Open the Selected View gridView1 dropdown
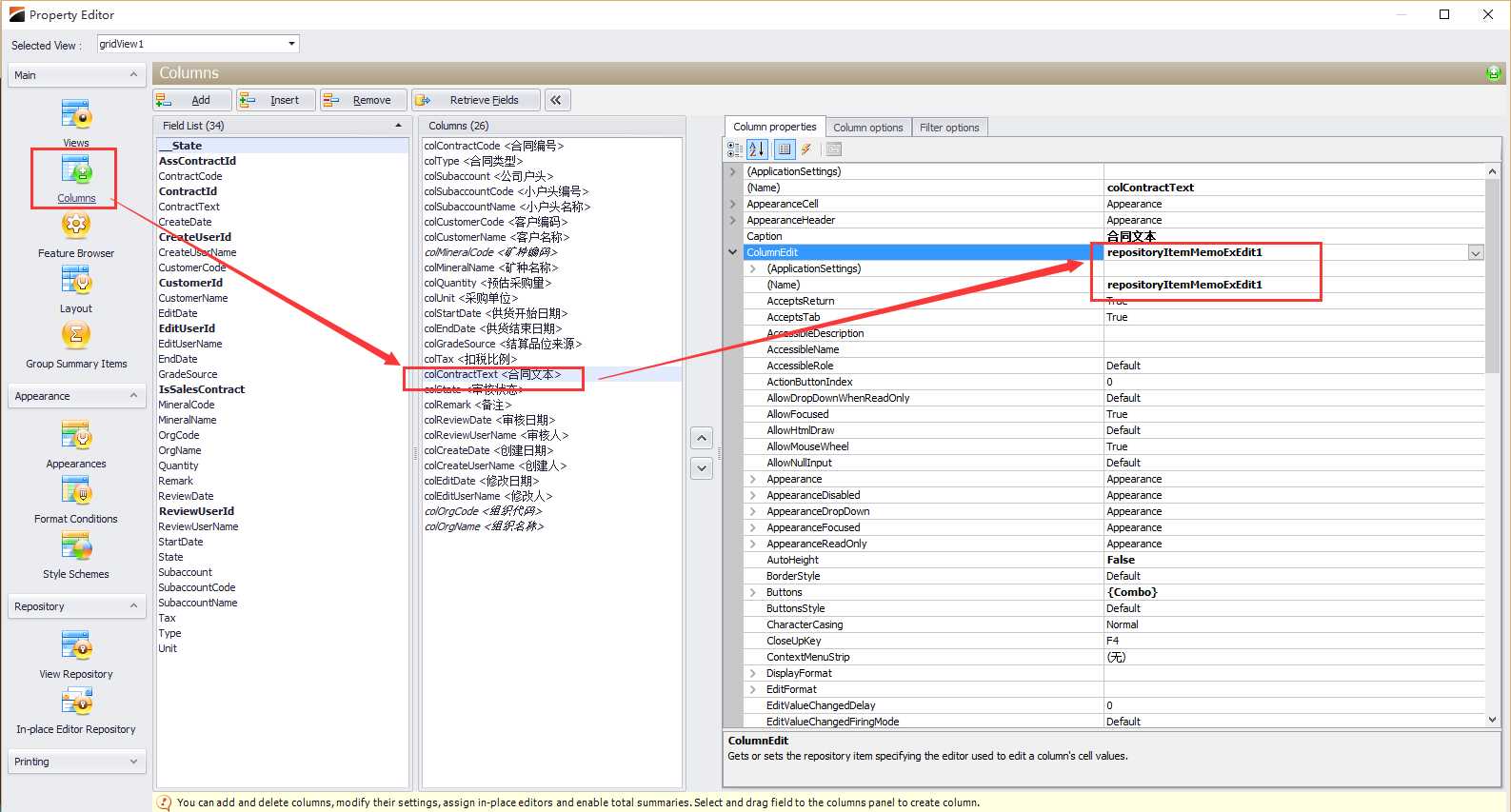This screenshot has height=812, width=1511. (x=291, y=44)
